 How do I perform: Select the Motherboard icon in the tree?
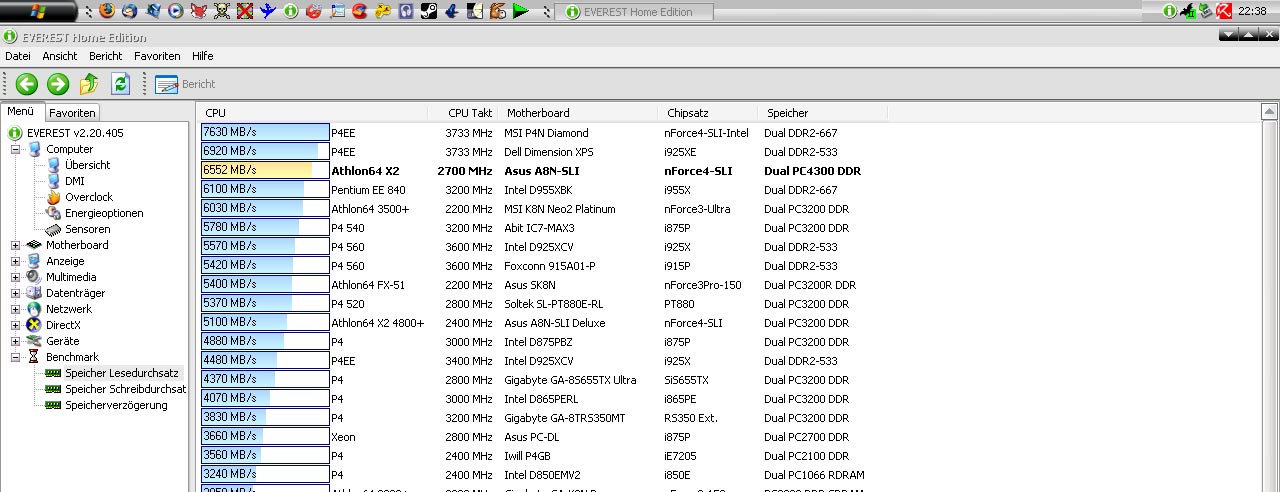[35, 245]
